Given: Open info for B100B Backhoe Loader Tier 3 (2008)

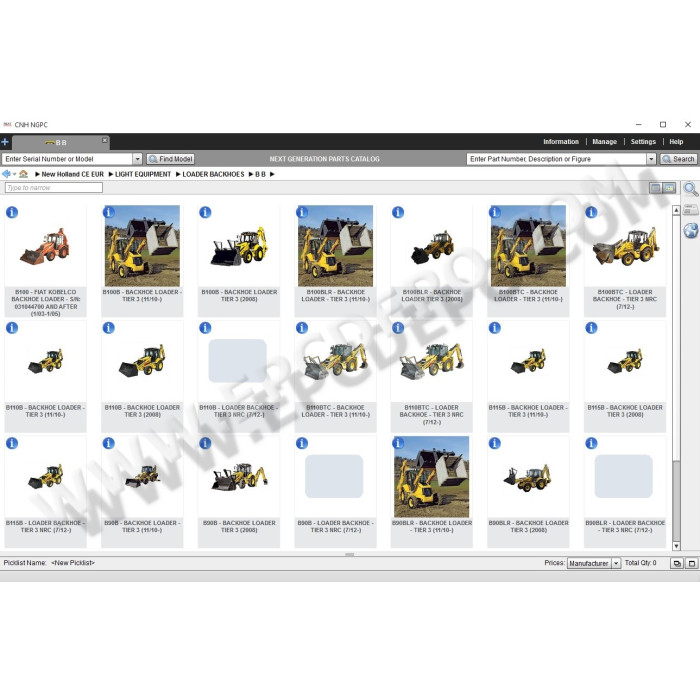Looking at the screenshot, I should pyautogui.click(x=205, y=212).
